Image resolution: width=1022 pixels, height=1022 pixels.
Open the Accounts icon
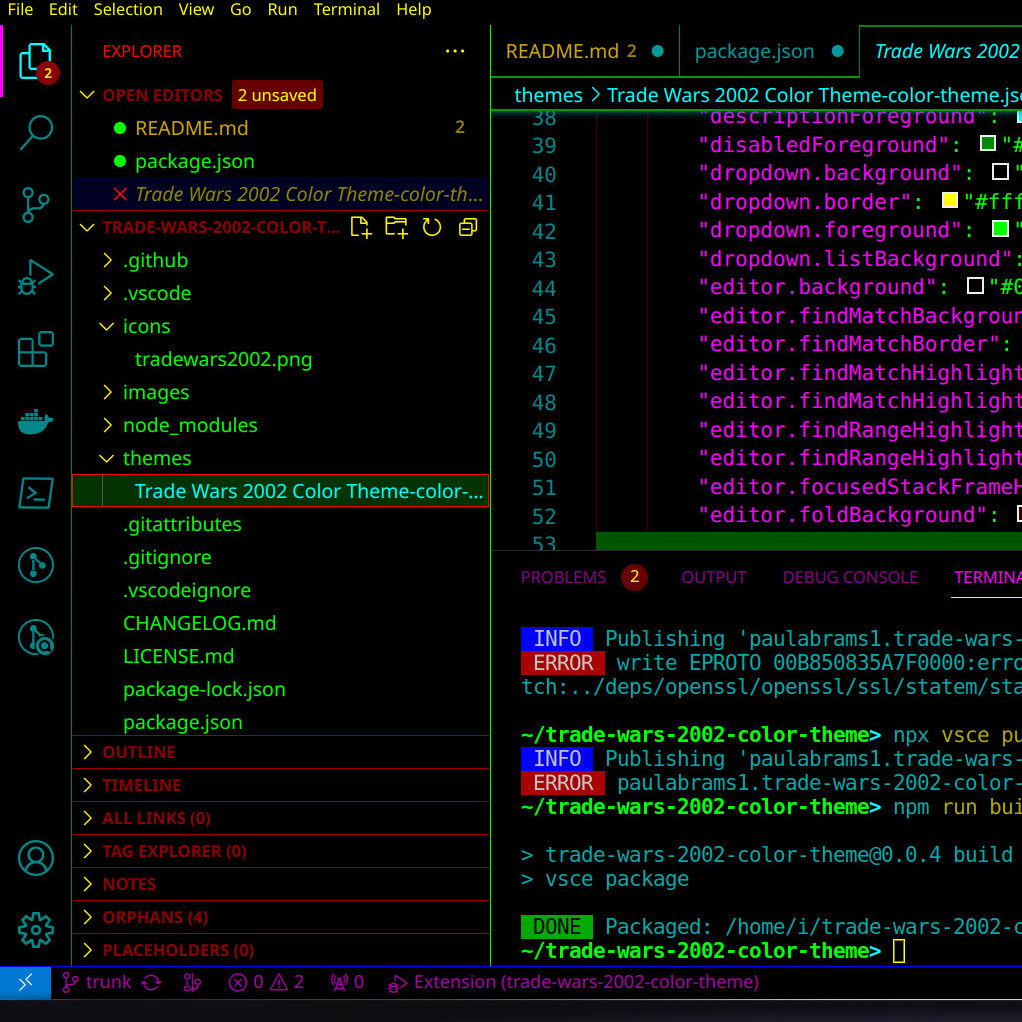click(35, 858)
